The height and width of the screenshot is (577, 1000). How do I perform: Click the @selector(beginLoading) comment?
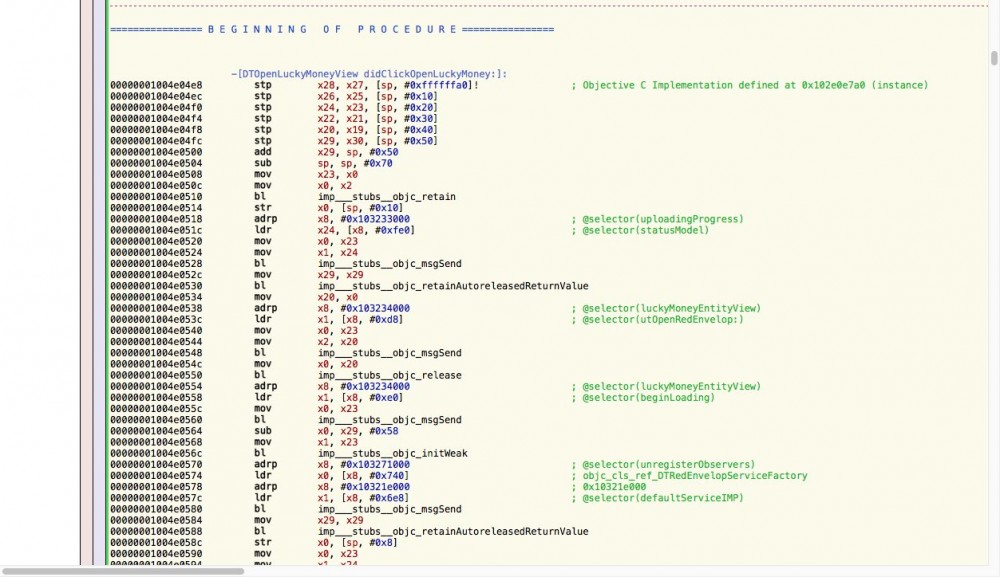point(643,397)
